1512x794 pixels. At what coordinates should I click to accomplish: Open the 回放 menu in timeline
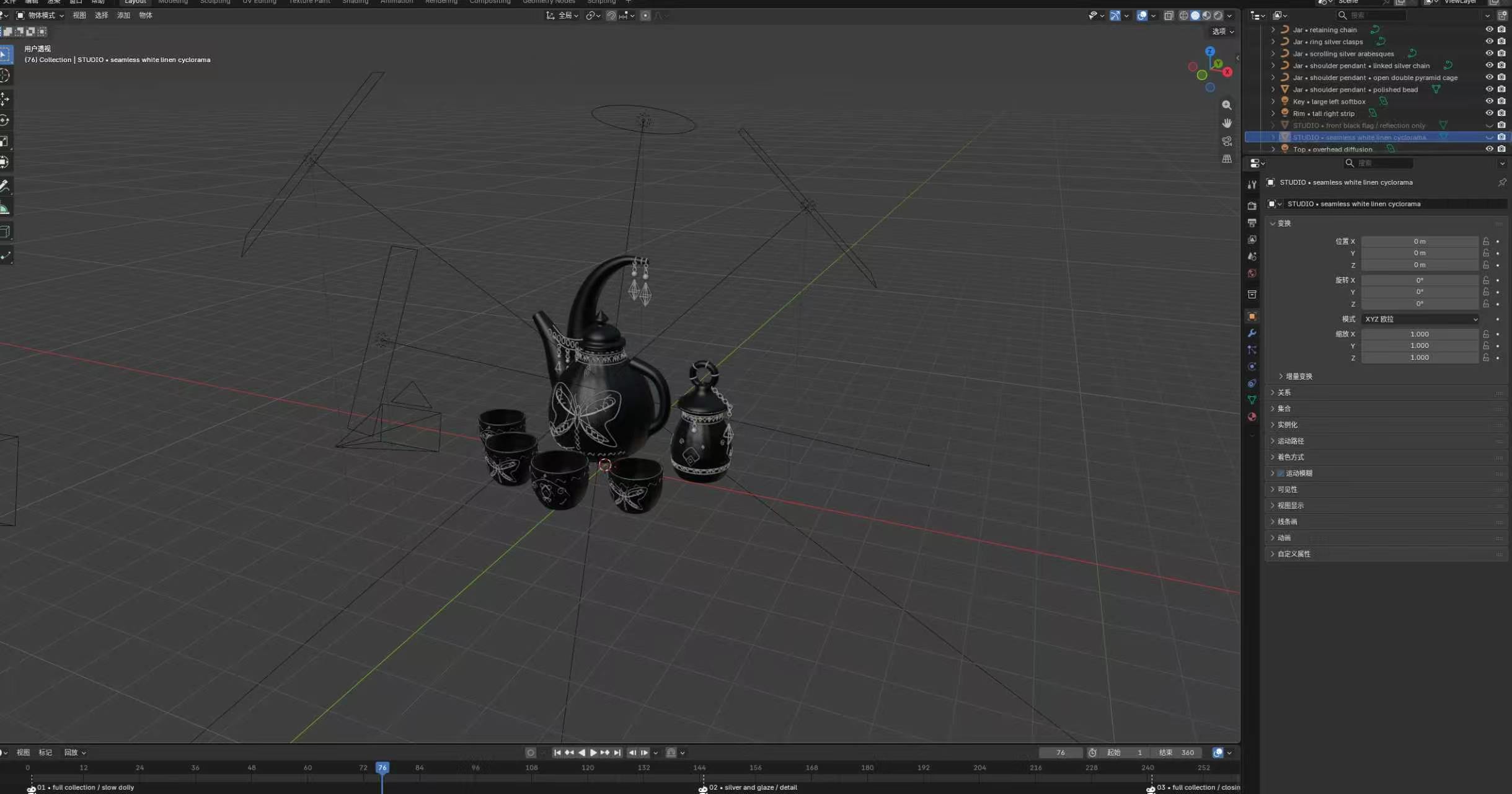[75, 752]
